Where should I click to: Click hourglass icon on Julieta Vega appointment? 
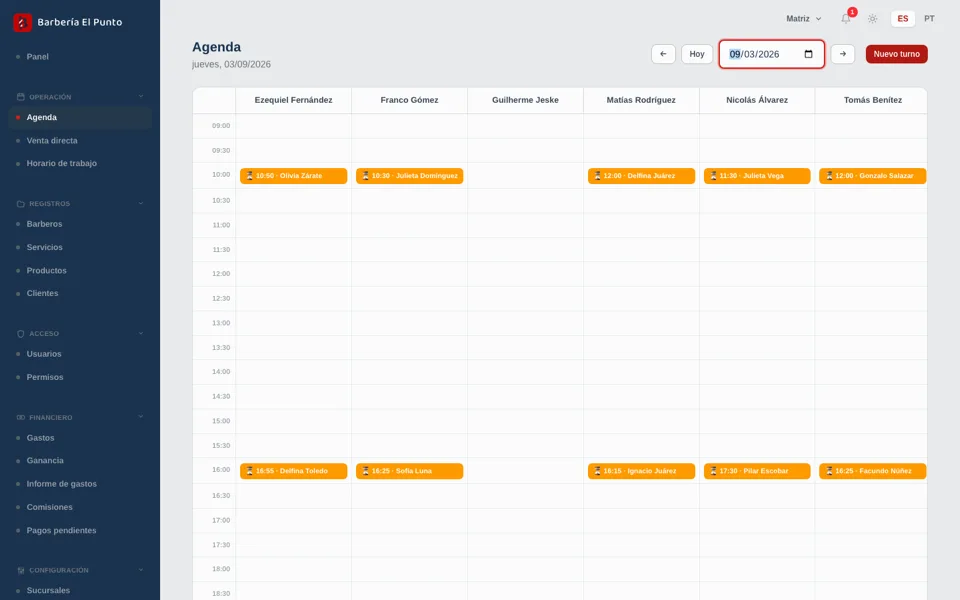pyautogui.click(x=713, y=176)
